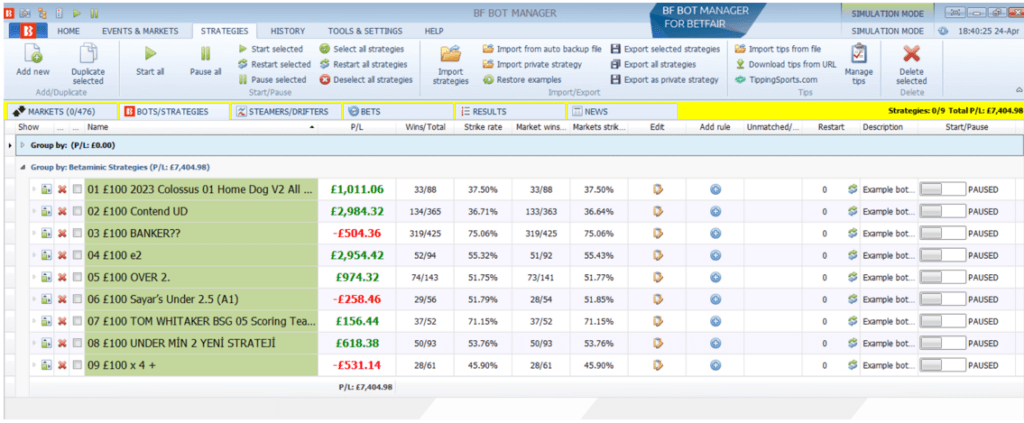Toggle start/pause switch for 06 Sayar's Under 2.5
Screen dimensions: 1024x423
tap(942, 299)
